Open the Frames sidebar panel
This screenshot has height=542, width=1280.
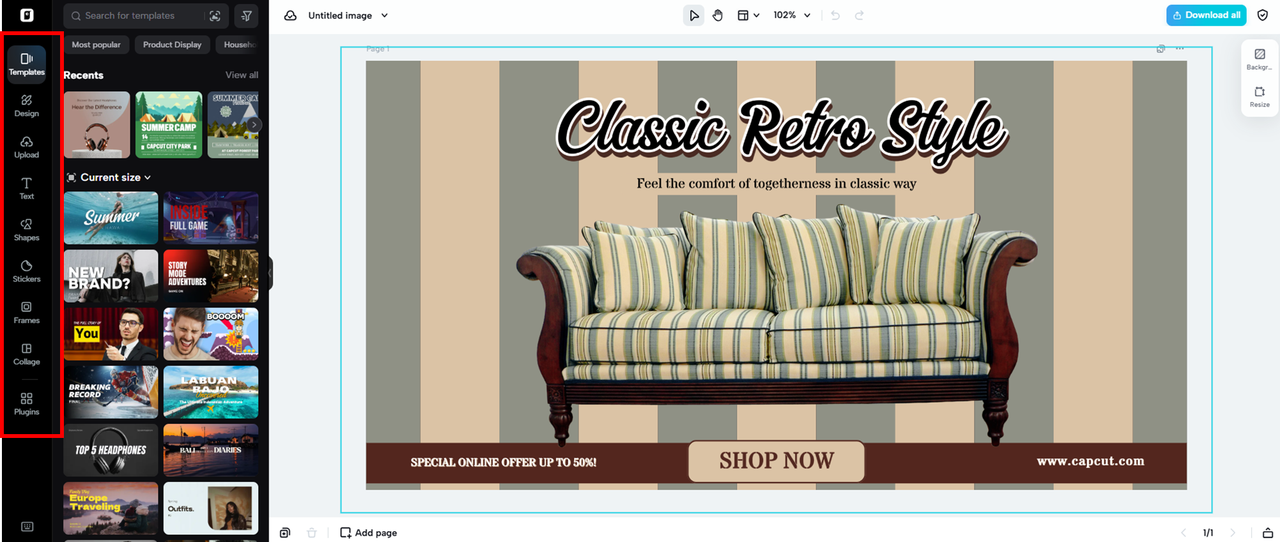(27, 313)
